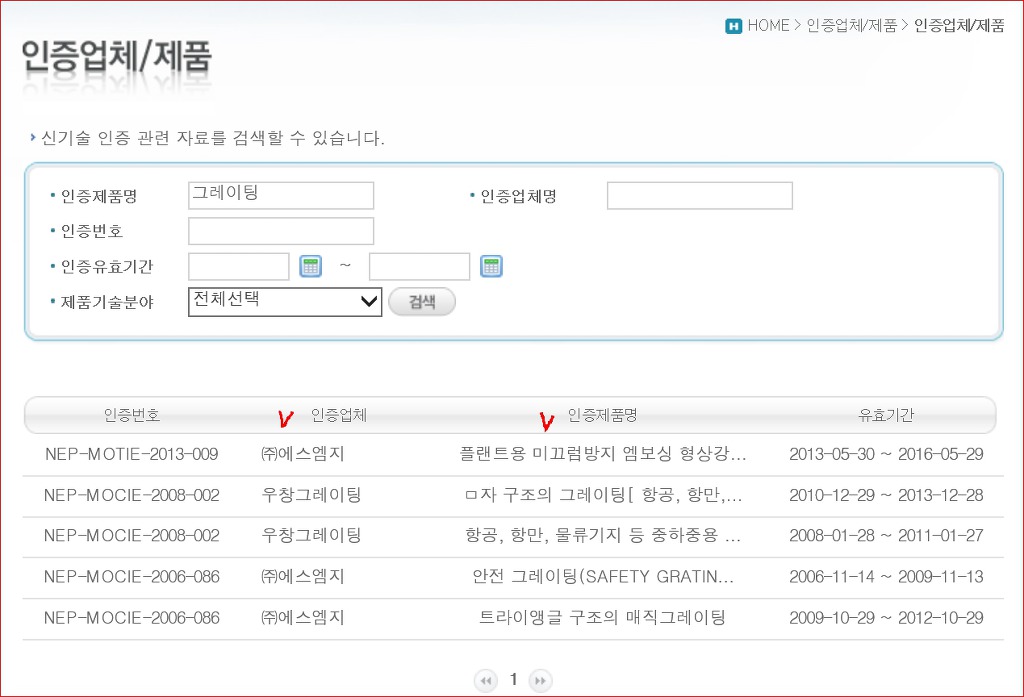Click period 2008-01-28 ~ 2011-01-27

(886, 536)
